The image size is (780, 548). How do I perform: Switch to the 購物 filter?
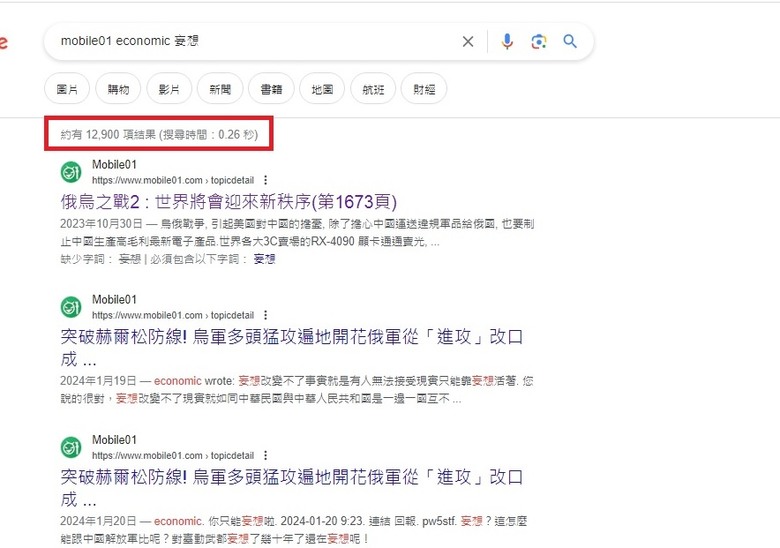point(118,89)
